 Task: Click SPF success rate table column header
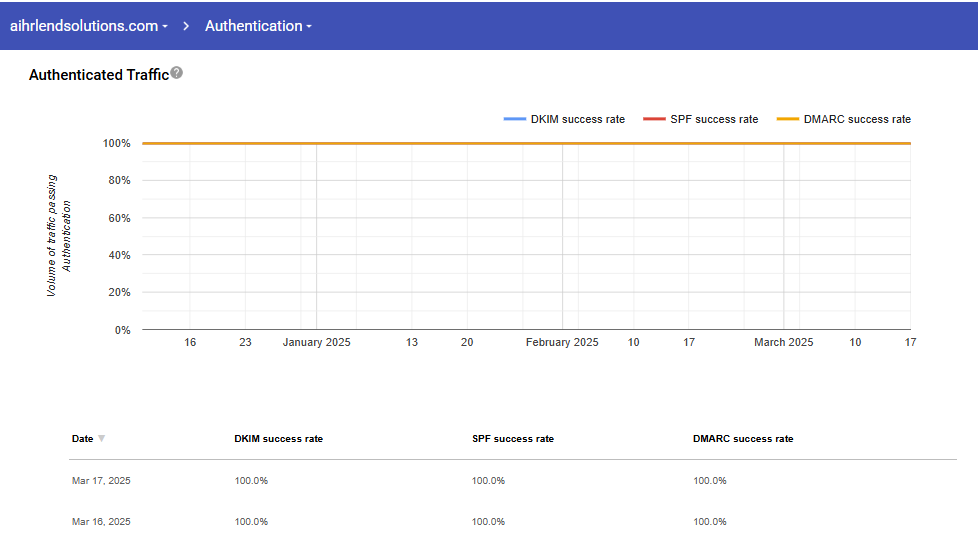pyautogui.click(x=512, y=439)
